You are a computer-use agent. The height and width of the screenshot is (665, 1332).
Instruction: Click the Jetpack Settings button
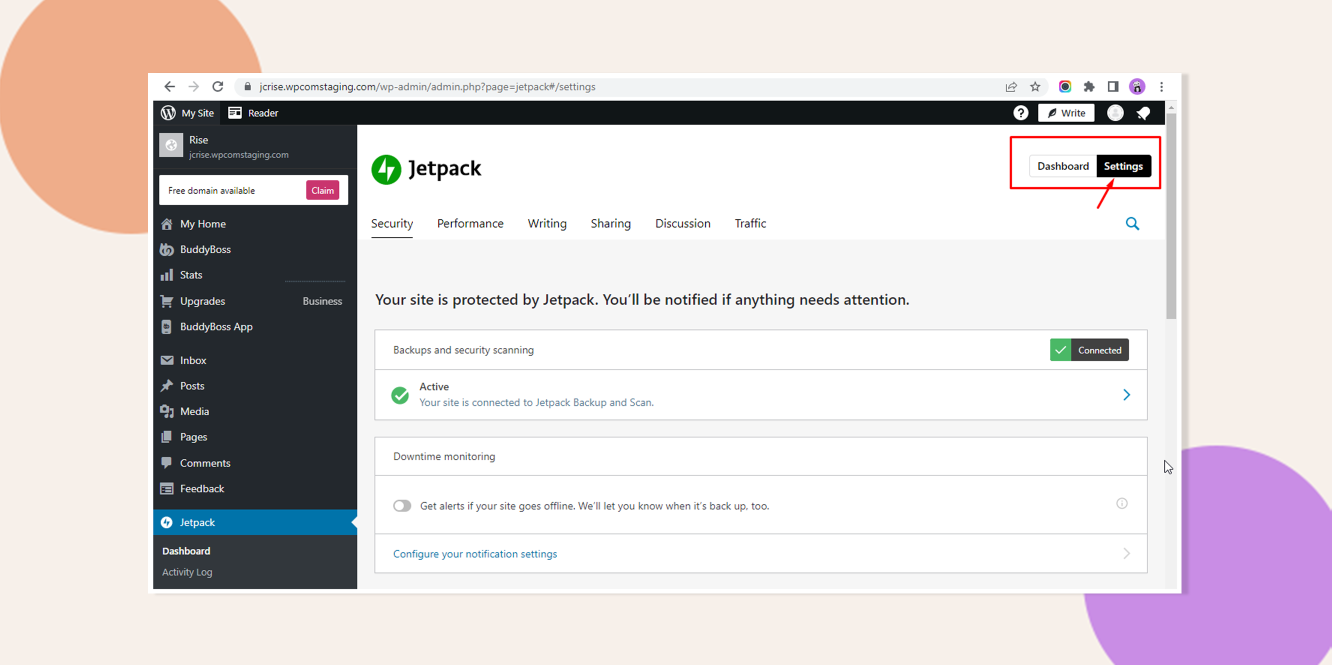tap(1123, 166)
